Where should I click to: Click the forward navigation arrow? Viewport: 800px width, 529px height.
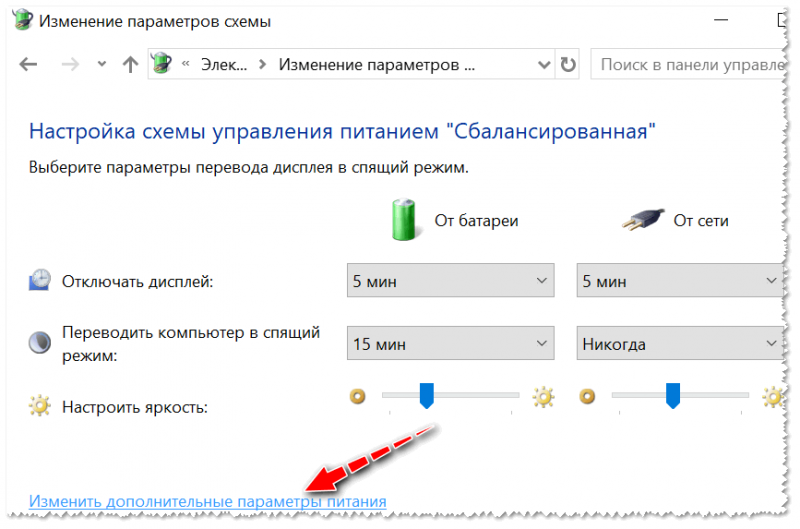70,64
